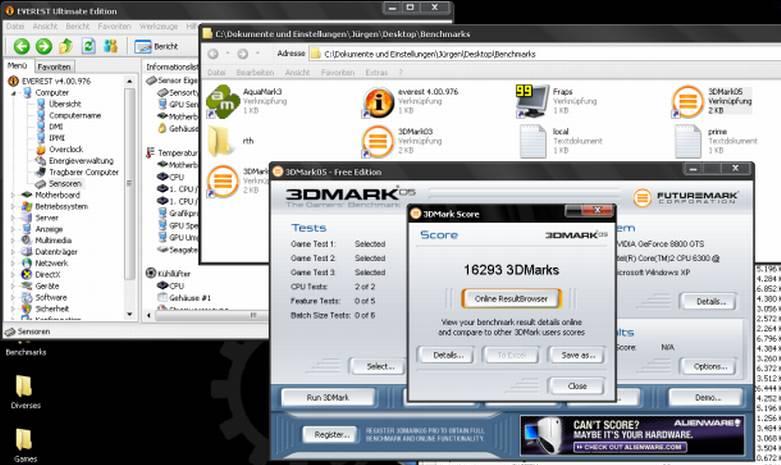Click the Explorer address bar path field
The width and height of the screenshot is (781, 465).
pyautogui.click(x=543, y=54)
